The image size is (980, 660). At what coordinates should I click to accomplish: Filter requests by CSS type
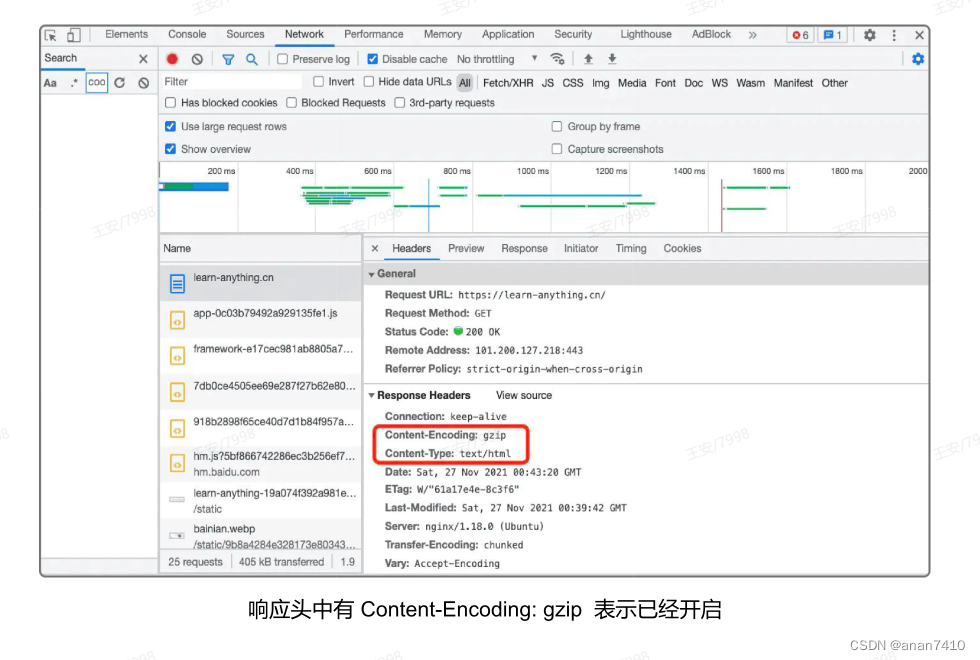(x=572, y=82)
